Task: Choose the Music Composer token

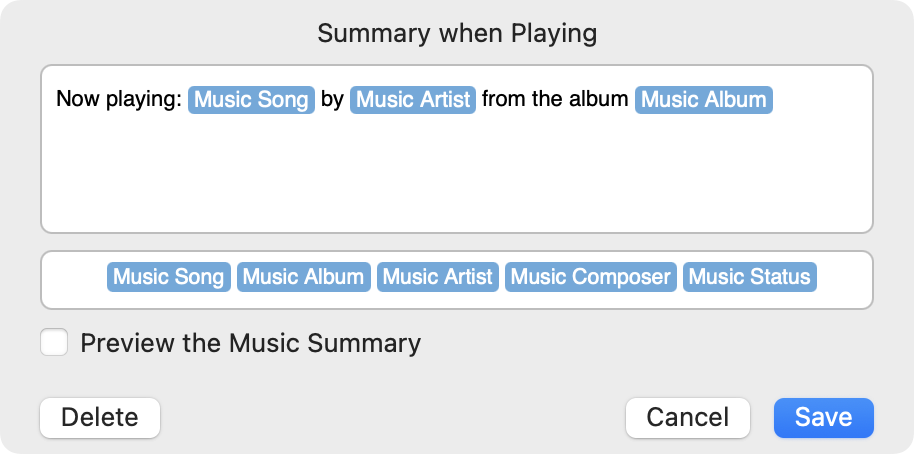Action: pyautogui.click(x=591, y=277)
